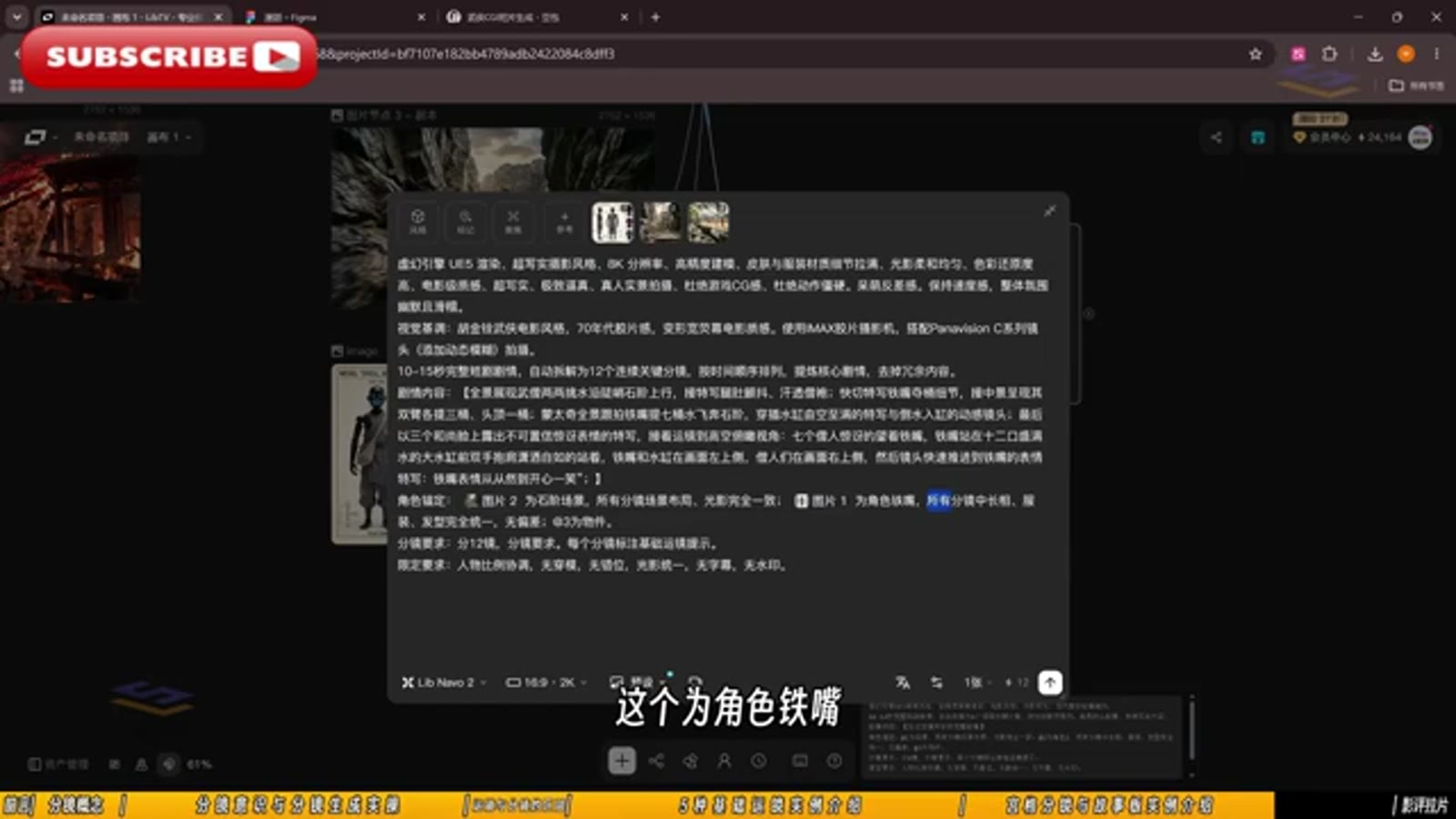
Task: Open the user avatar at the top right
Action: point(1421,137)
